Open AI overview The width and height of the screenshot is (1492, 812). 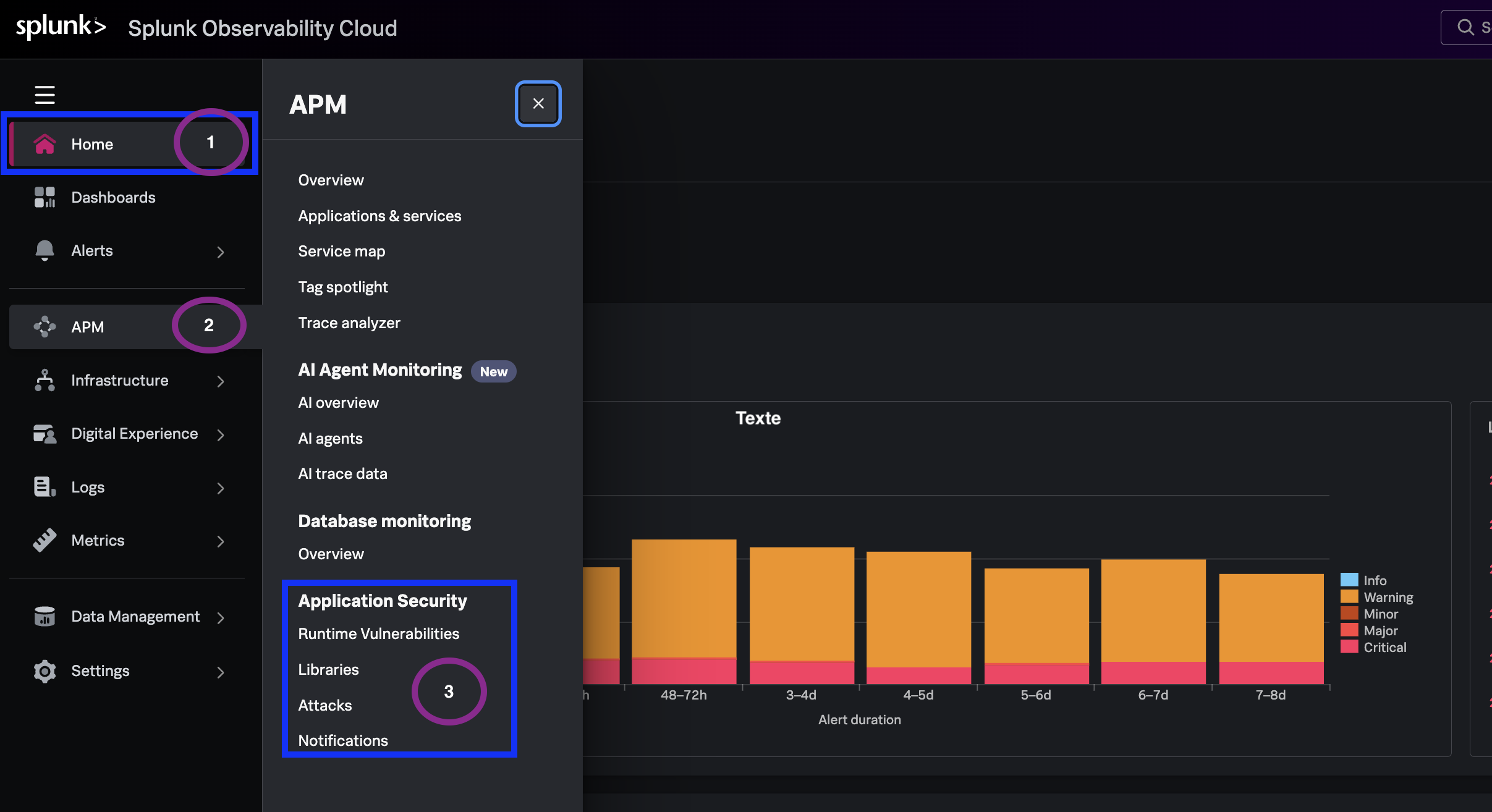point(338,402)
